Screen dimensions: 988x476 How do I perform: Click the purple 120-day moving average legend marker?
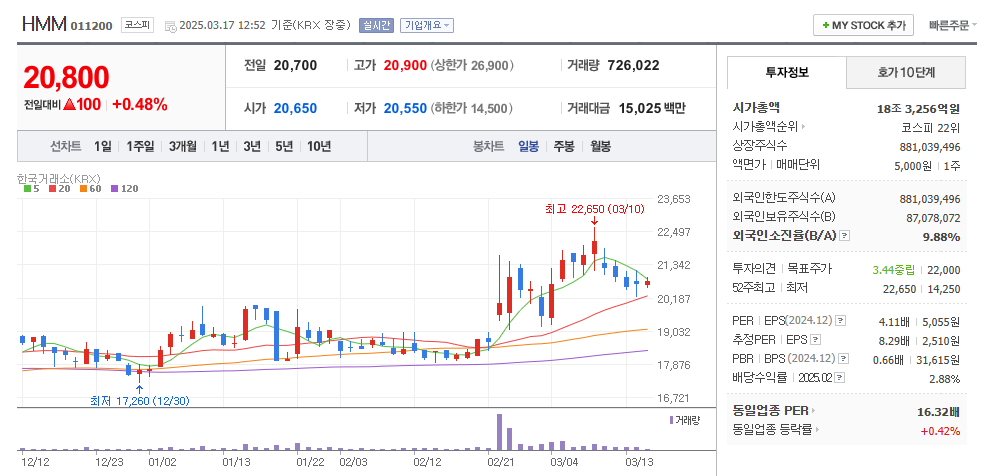tap(114, 189)
